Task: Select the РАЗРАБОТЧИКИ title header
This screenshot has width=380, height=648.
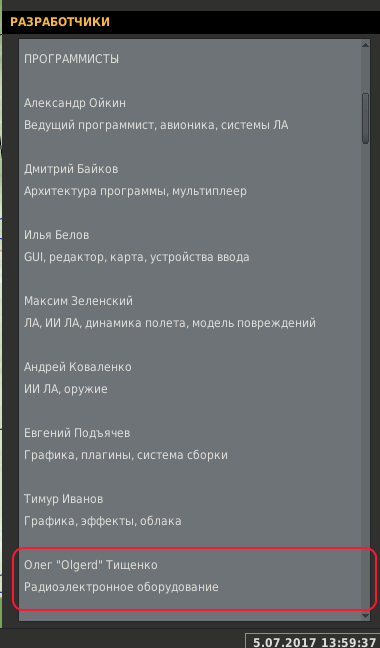Action: (60, 22)
